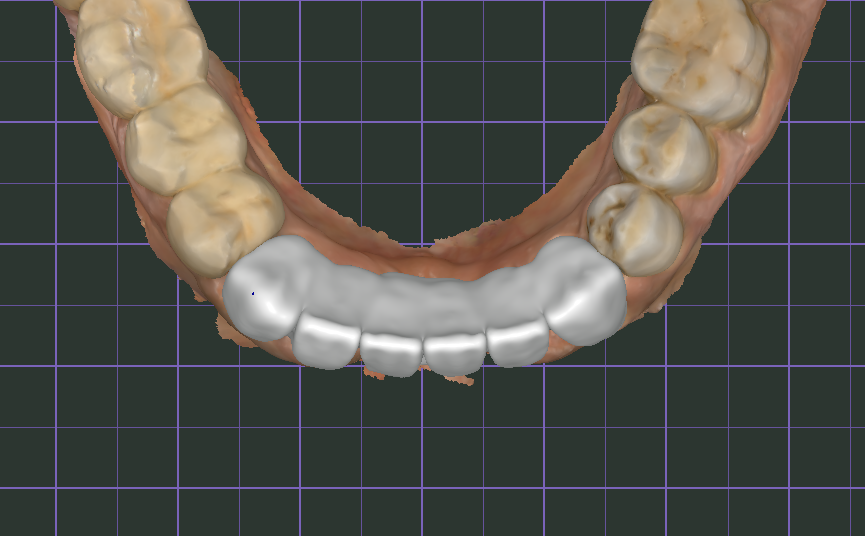
Task: Pick the rightmost white incisor crown of the bridge
Action: (517, 342)
